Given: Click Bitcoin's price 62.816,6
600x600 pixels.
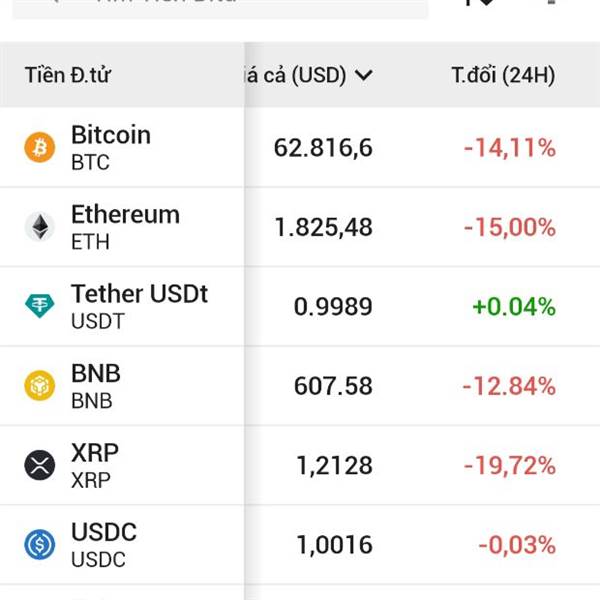Looking at the screenshot, I should point(323,148).
